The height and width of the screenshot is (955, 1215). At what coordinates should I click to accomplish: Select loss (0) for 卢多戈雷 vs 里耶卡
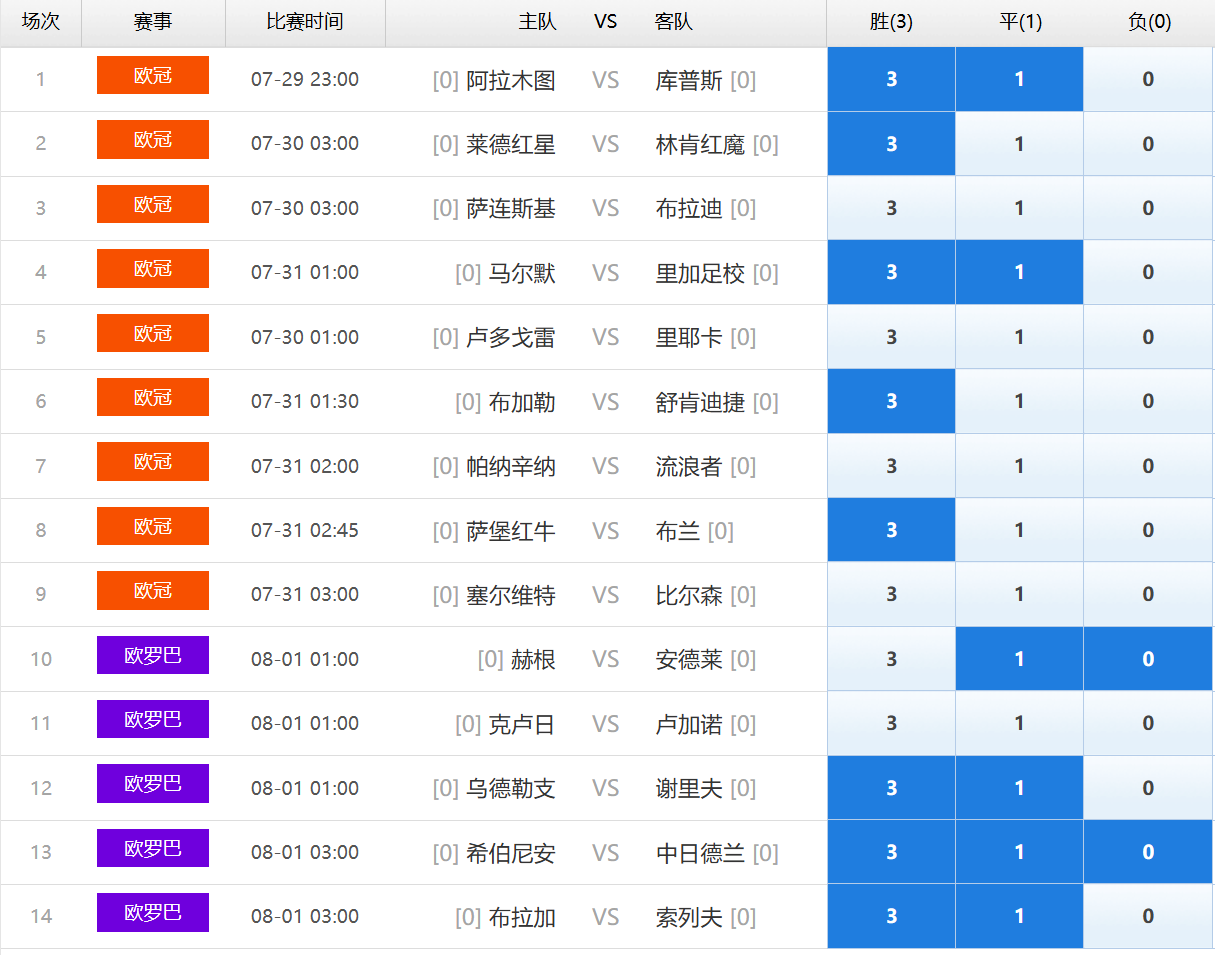(1148, 337)
